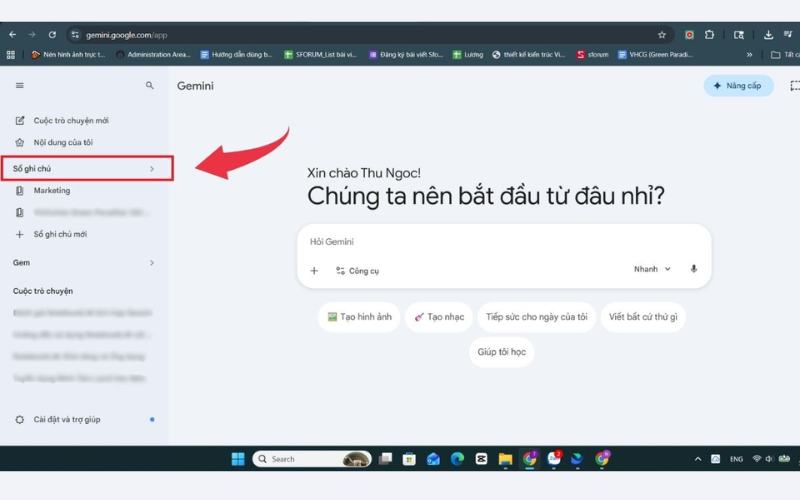
Task: Open the Nén hình ảnh trực t... bookmark
Action: click(68, 55)
